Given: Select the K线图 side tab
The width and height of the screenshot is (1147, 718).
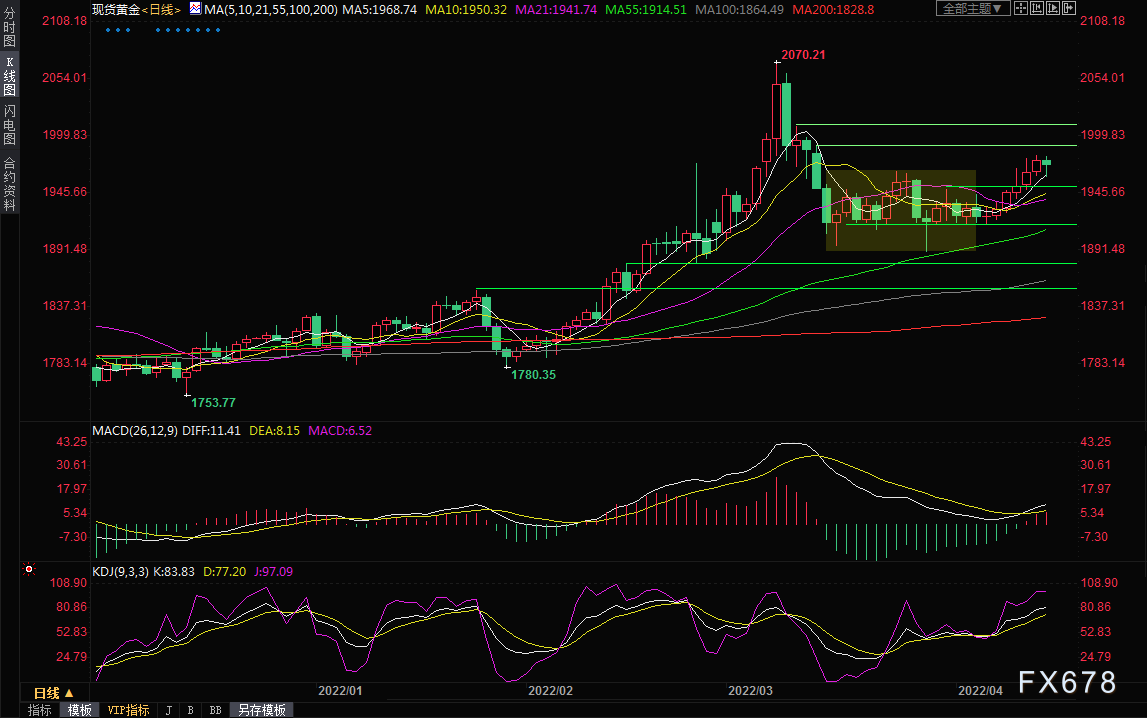Looking at the screenshot, I should 10,75.
